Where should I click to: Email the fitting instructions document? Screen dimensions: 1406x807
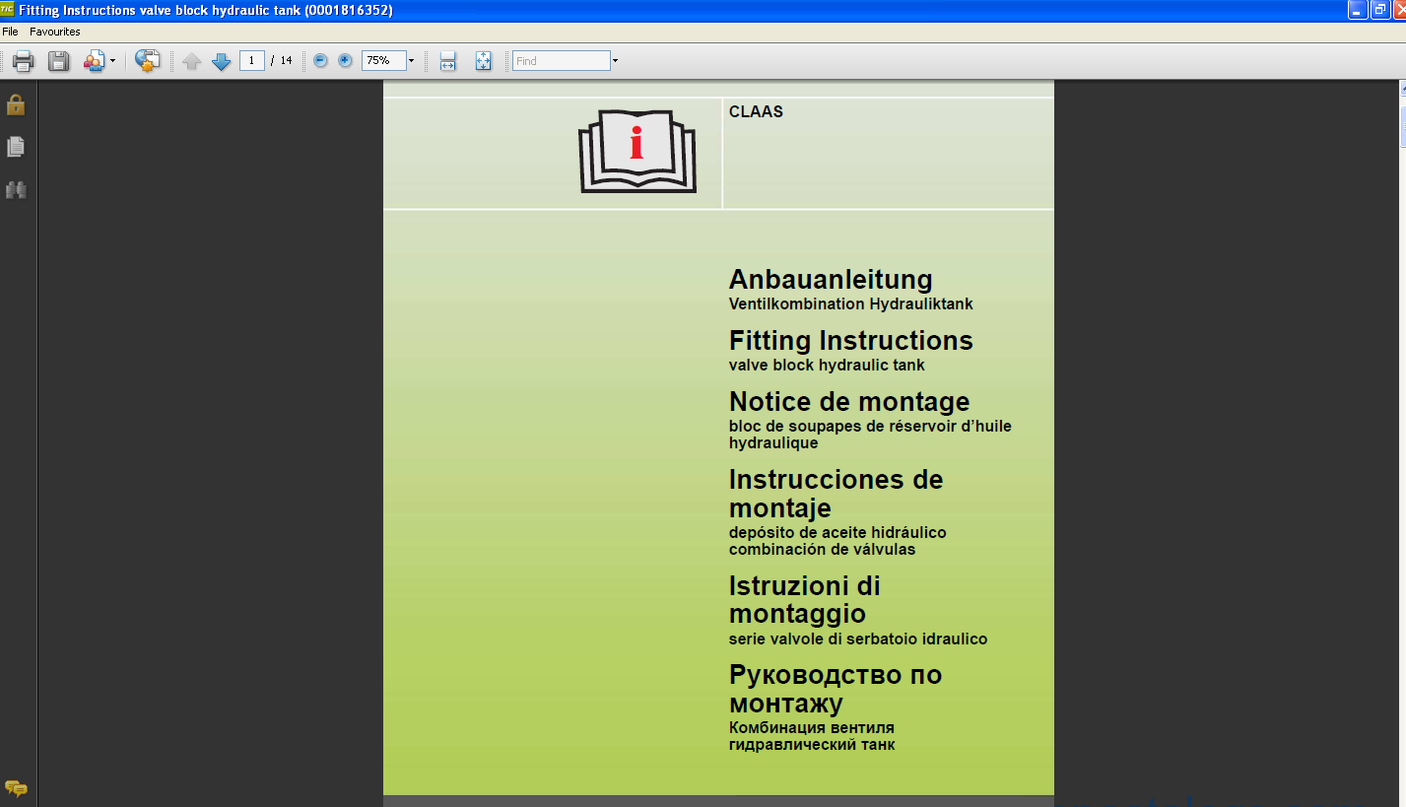pos(93,60)
